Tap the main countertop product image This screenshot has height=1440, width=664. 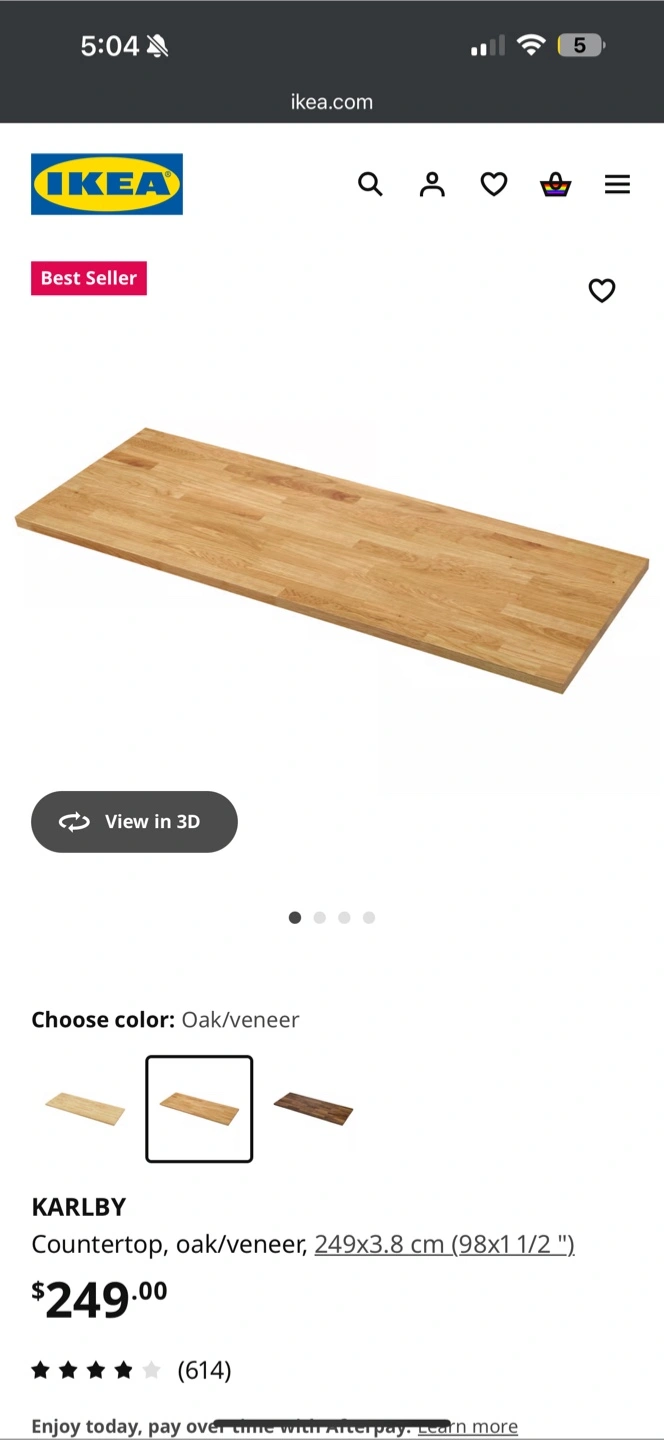coord(332,560)
